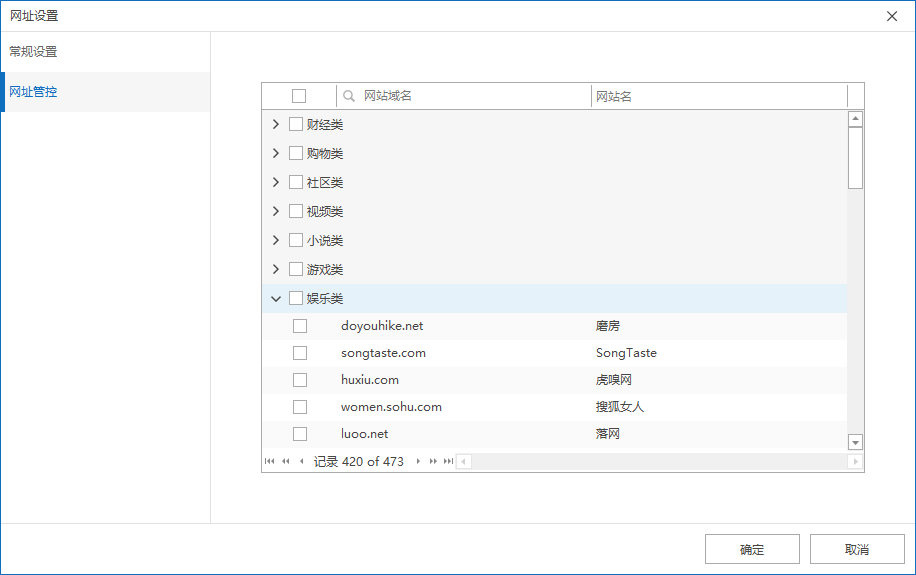Go to last record in navigator
Screen dimensions: 916x575
[x=448, y=462]
